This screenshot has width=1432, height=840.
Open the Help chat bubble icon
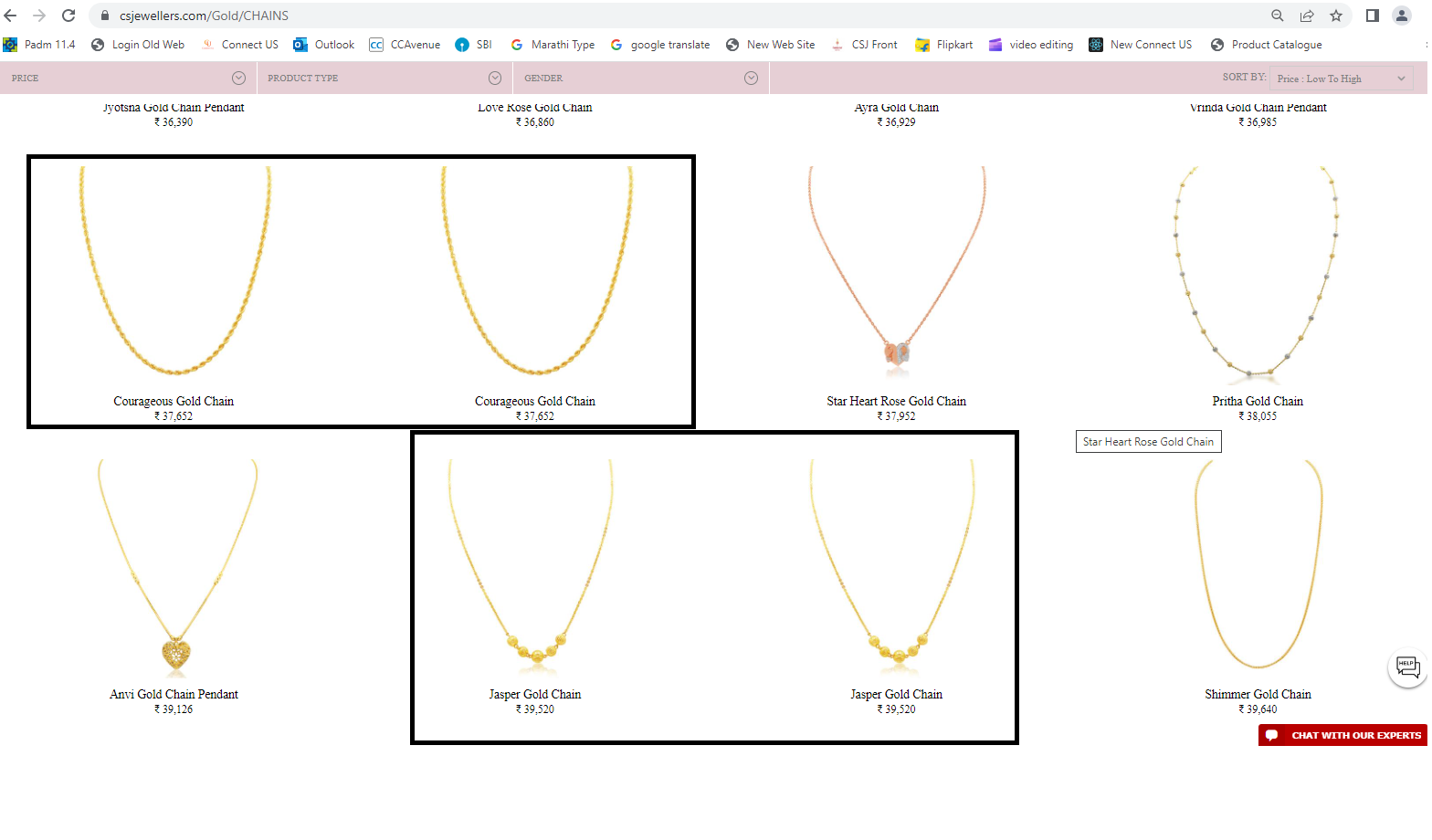1407,667
